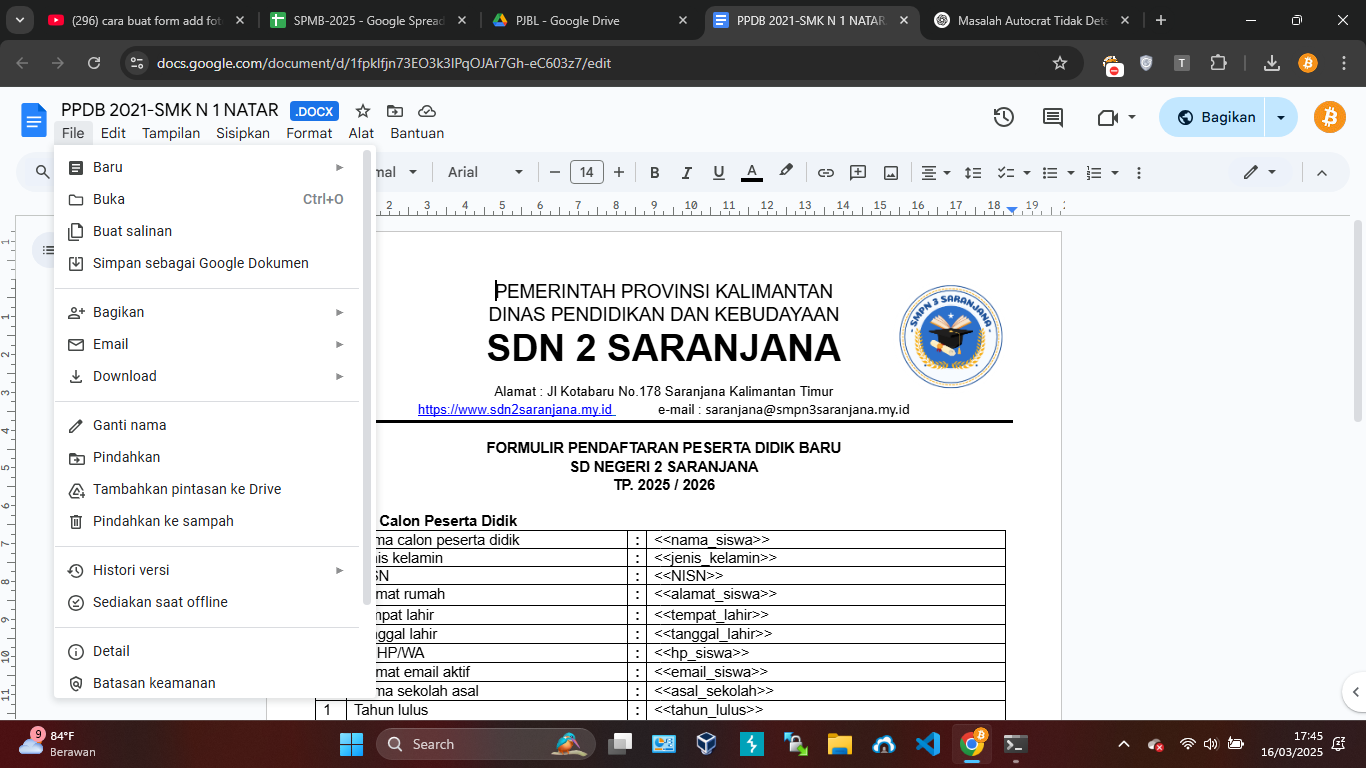
Task: Select Pindahkan ke sampah
Action: click(x=207, y=521)
